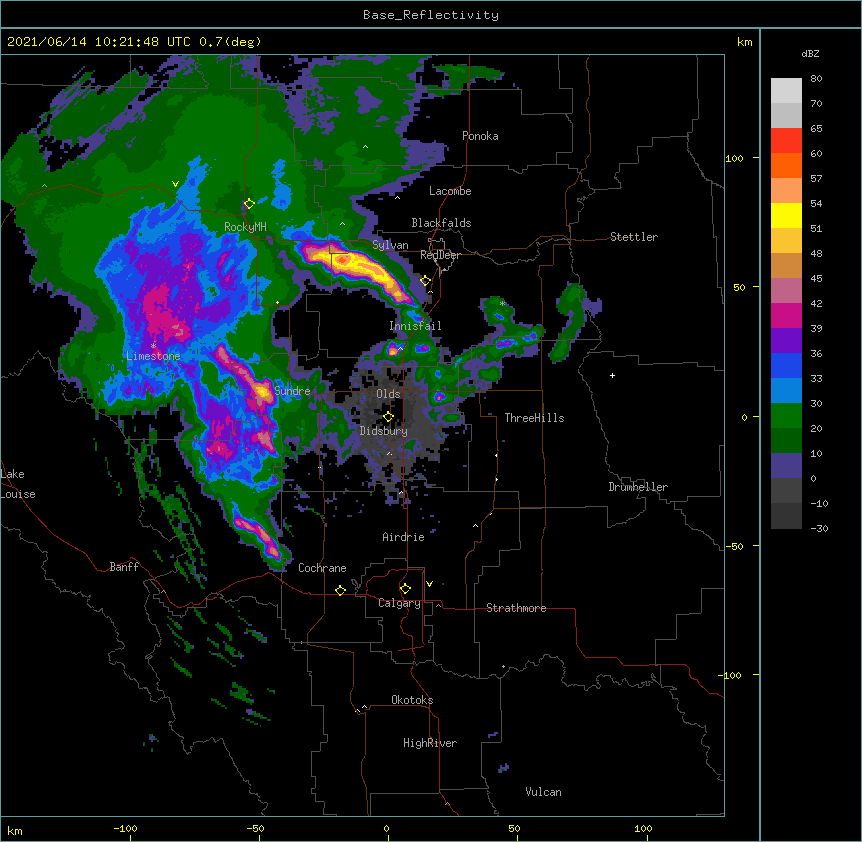This screenshot has height=842, width=862.
Task: Click the km unit label at top right
Action: tap(745, 42)
